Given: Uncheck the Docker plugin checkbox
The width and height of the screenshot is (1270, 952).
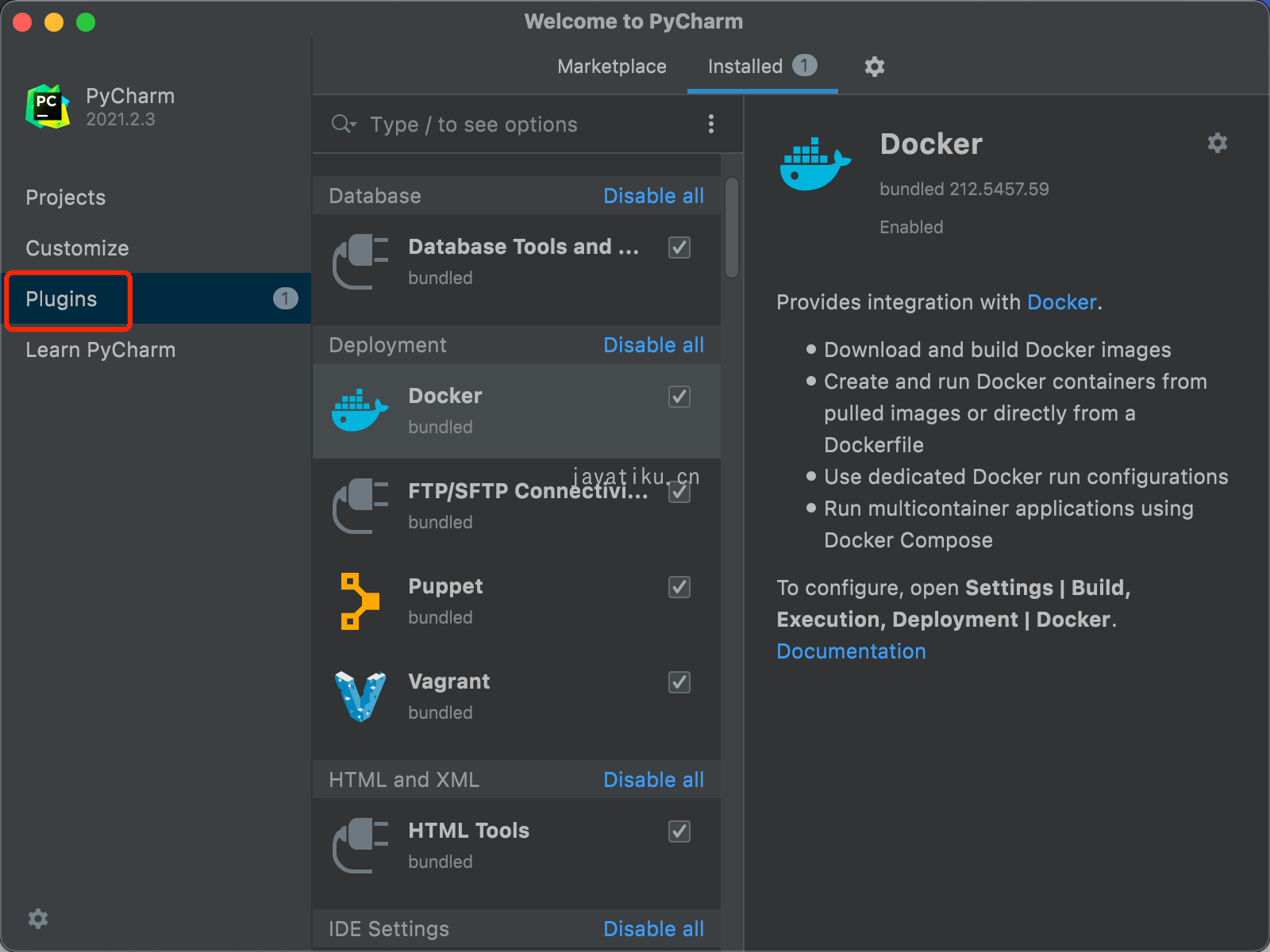Looking at the screenshot, I should click(679, 397).
